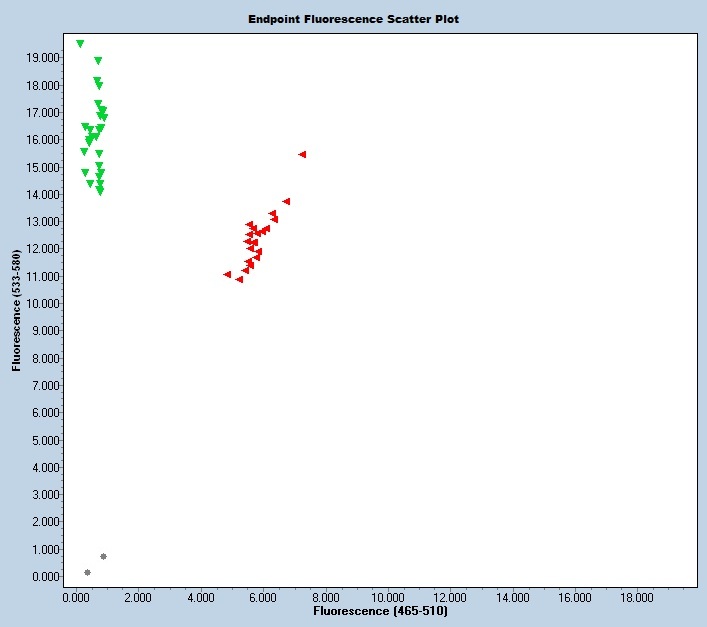Click the upper gray dot near 0.700
Image resolution: width=707 pixels, height=627 pixels.
click(x=103, y=556)
